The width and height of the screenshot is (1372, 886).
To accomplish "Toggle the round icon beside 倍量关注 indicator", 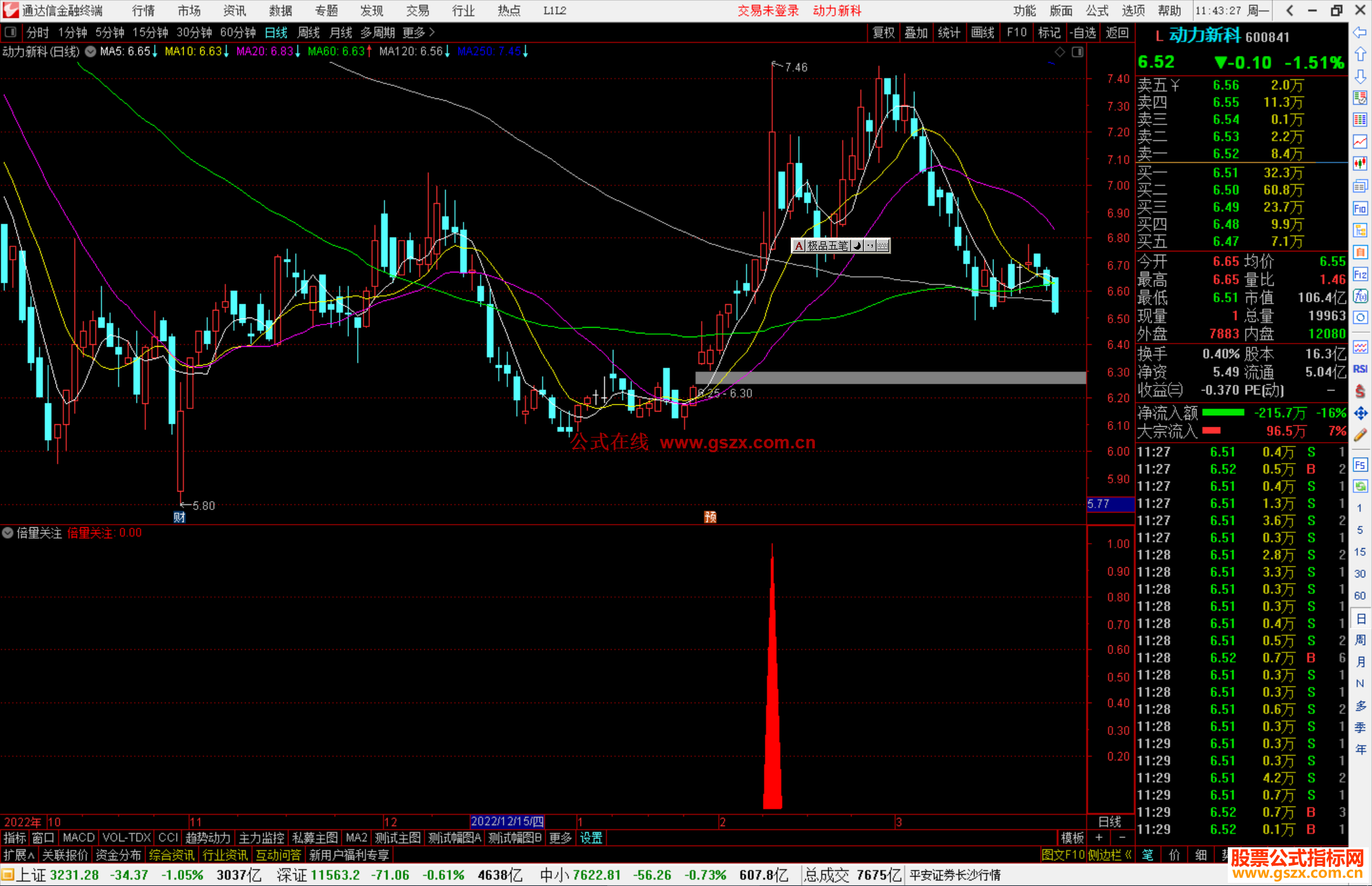I will (8, 533).
